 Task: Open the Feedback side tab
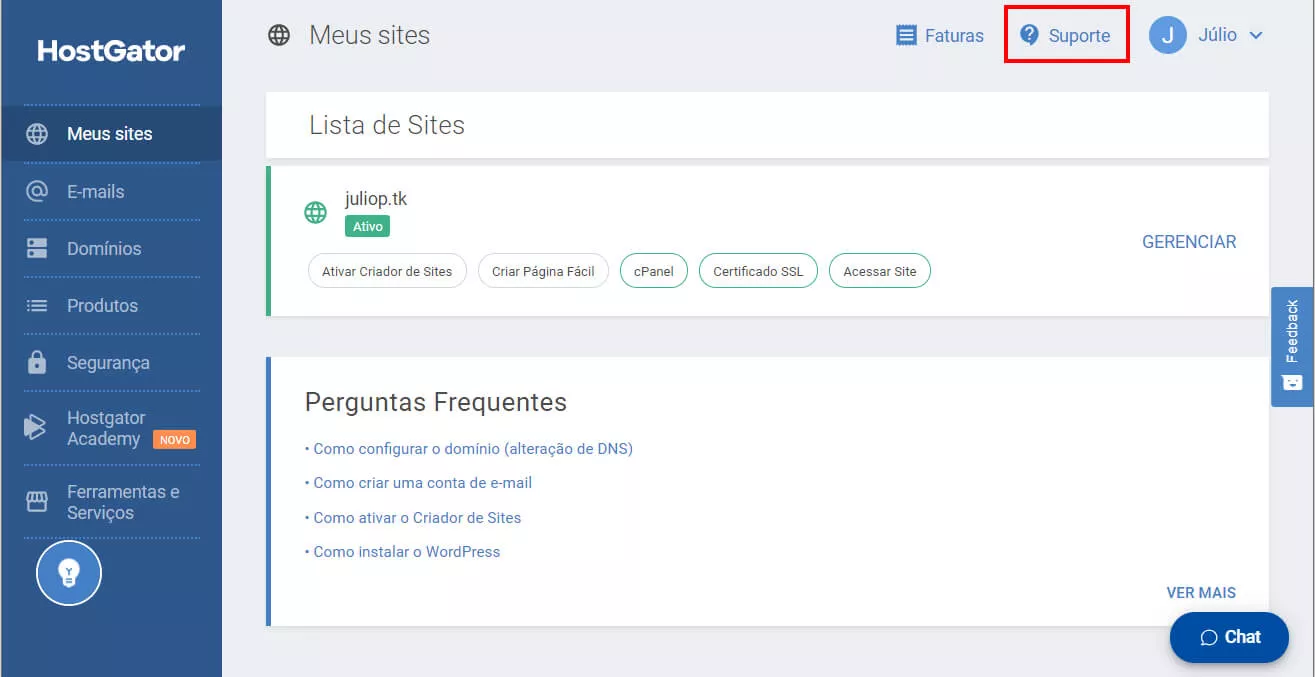click(1292, 347)
